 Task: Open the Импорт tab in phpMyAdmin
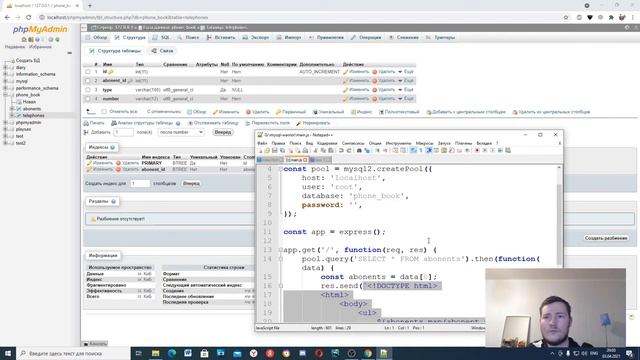click(289, 38)
